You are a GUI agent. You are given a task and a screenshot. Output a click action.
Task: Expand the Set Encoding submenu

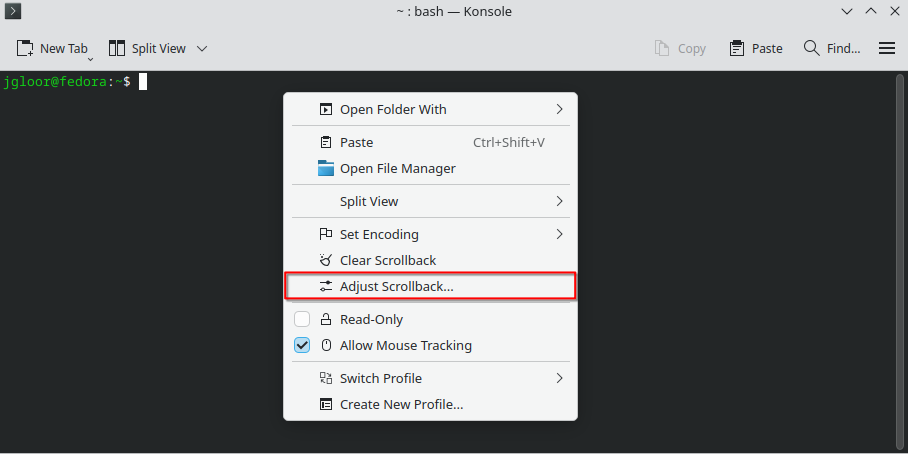point(559,234)
